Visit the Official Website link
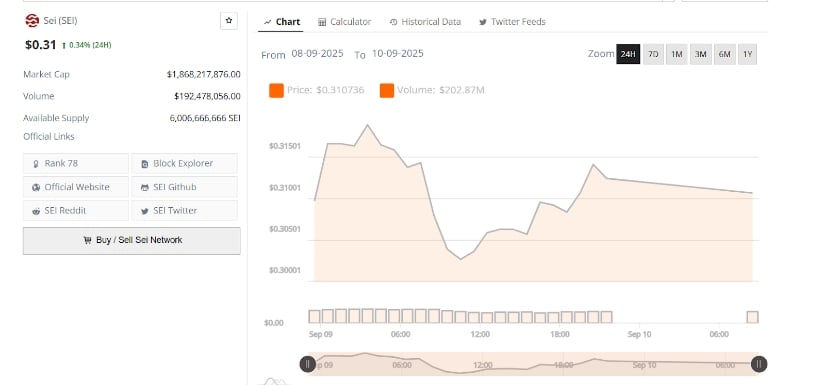The height and width of the screenshot is (385, 825). click(x=76, y=187)
